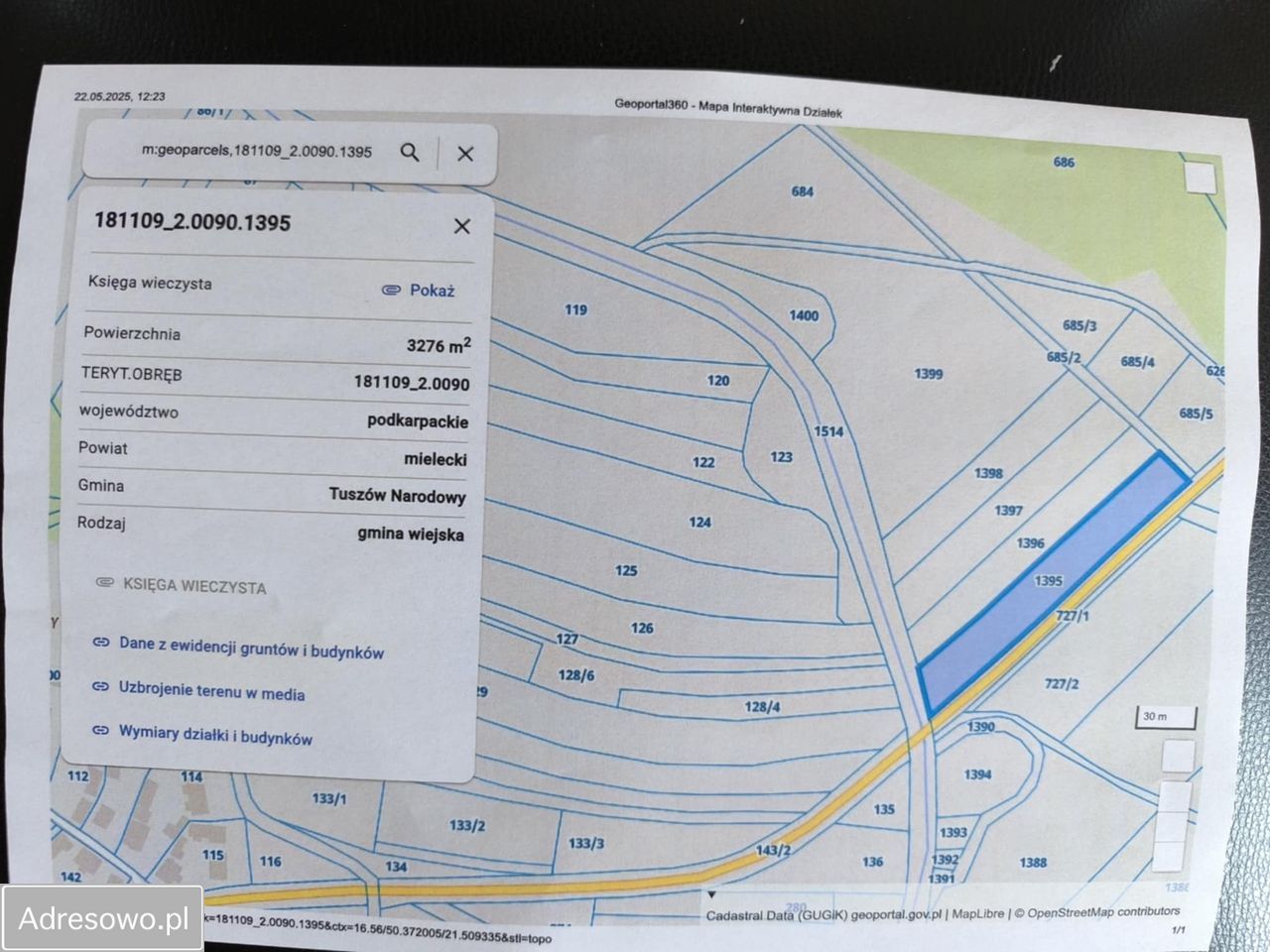Click the MapLibre attribution link

tap(978, 914)
